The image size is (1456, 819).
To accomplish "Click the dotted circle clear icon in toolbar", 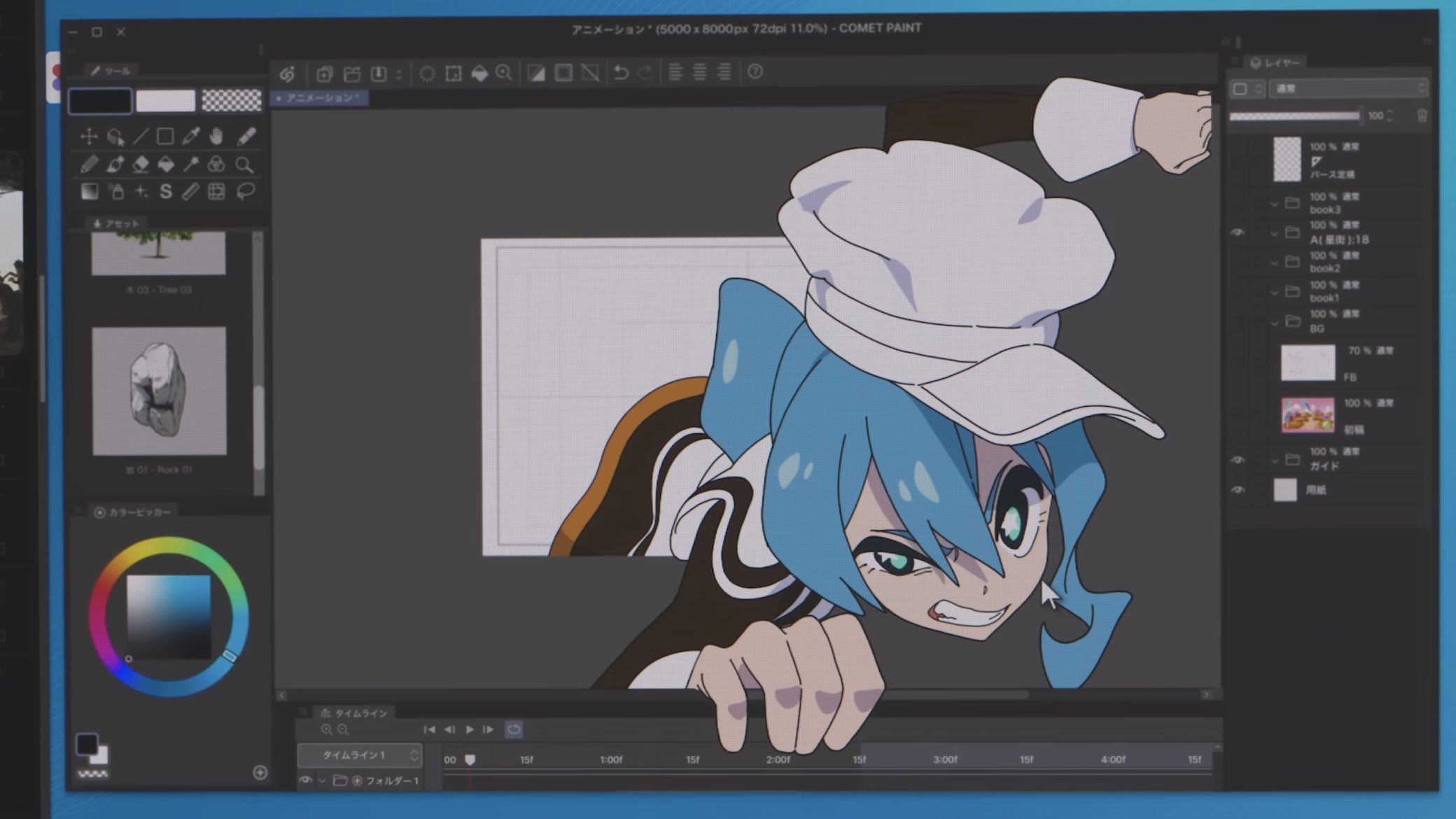I will point(427,73).
